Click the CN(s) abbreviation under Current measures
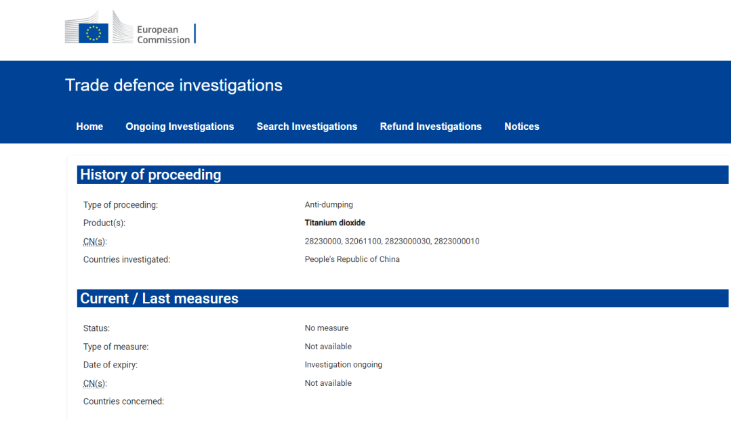731x442 pixels. [95, 383]
